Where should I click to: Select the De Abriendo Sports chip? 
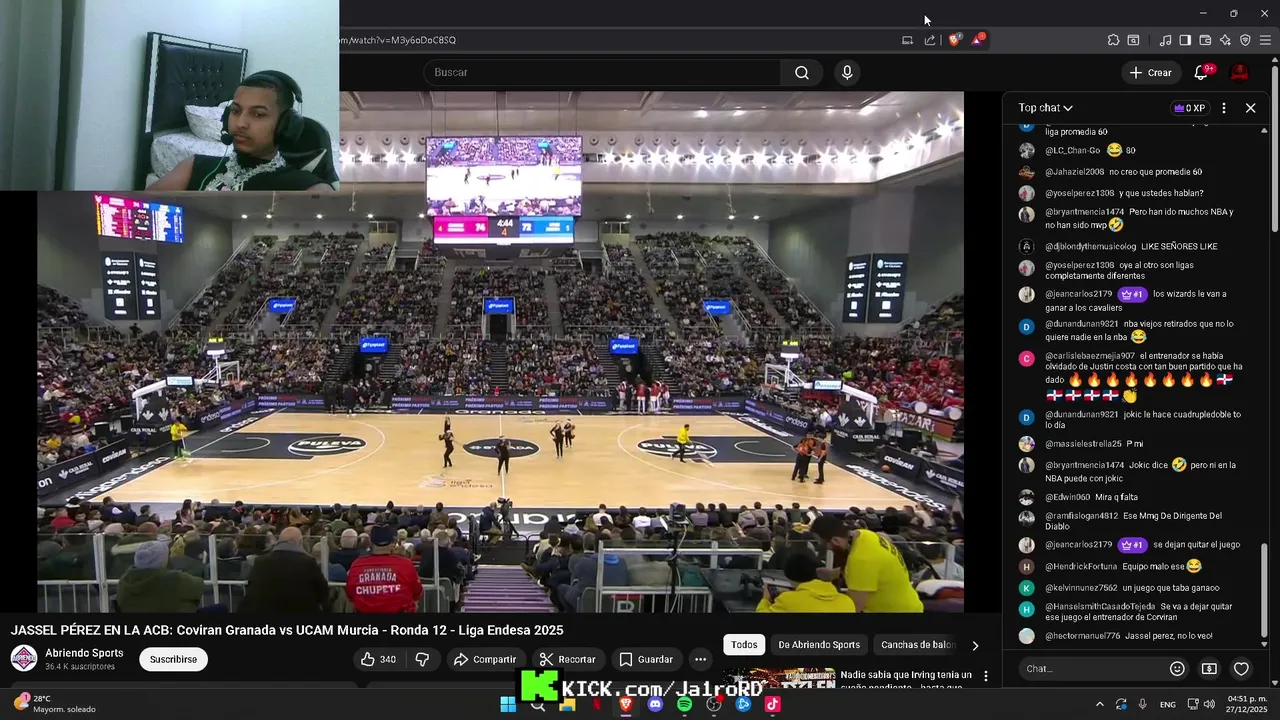pyautogui.click(x=819, y=645)
